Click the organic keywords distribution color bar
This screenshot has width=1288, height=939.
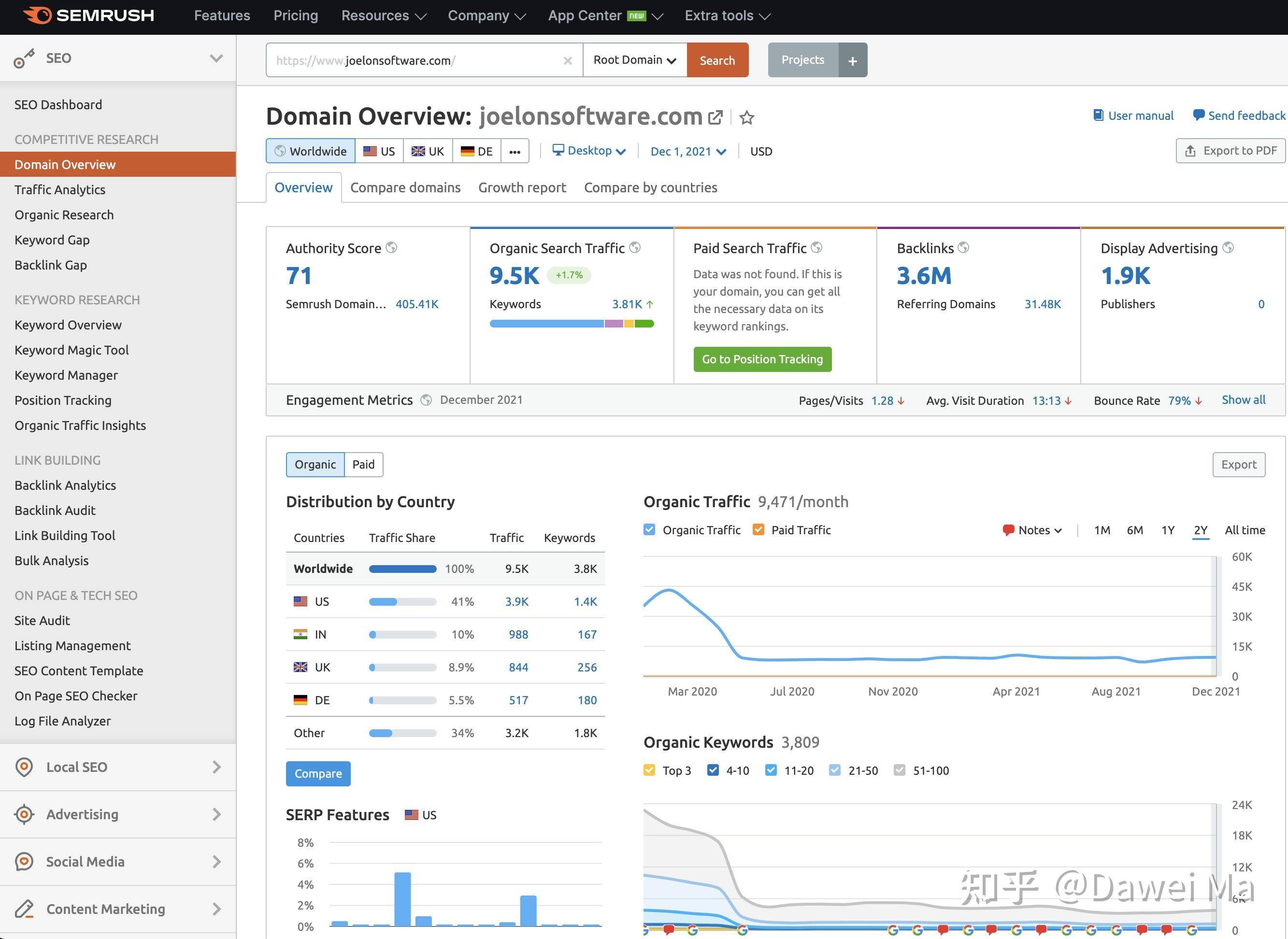pos(572,324)
